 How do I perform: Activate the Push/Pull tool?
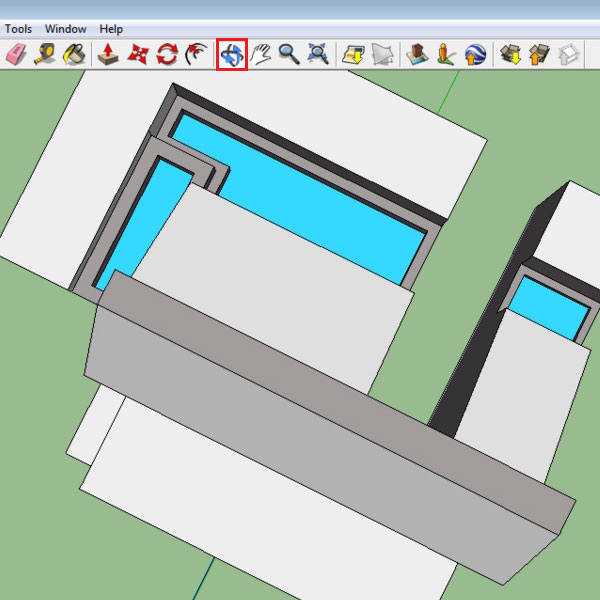pos(108,54)
